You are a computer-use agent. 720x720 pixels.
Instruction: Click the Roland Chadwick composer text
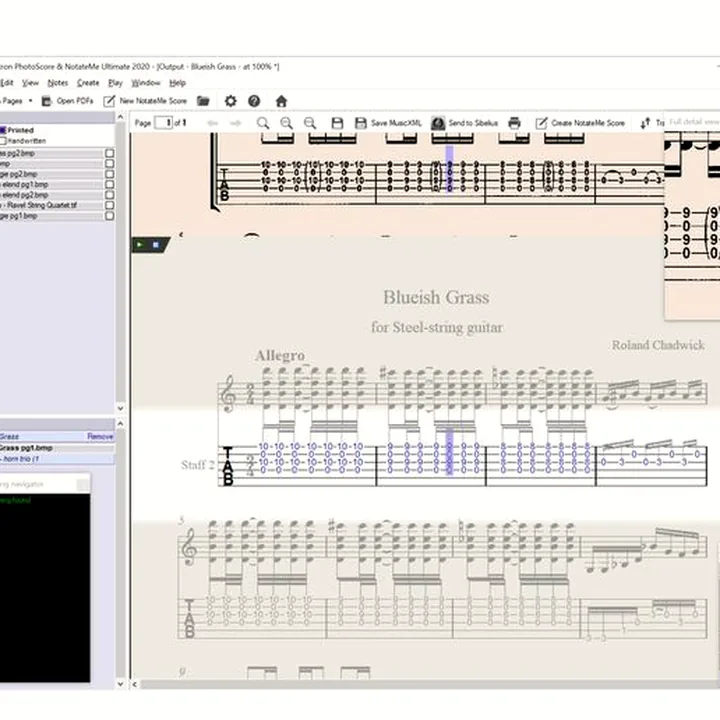tap(658, 345)
